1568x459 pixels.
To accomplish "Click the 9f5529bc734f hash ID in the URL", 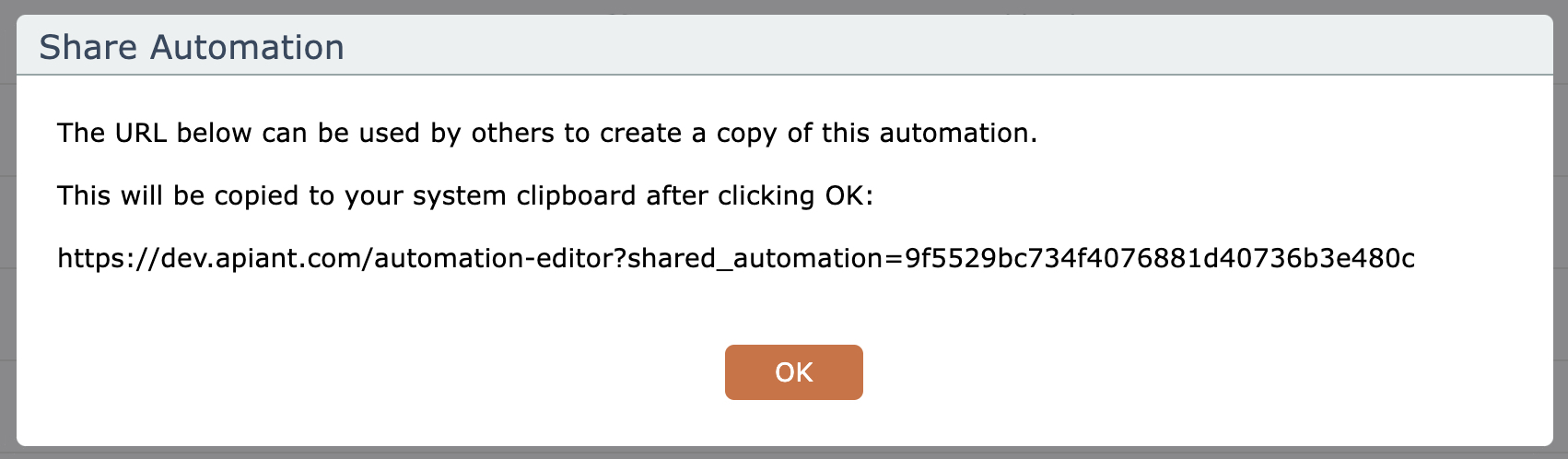I will [x=1159, y=258].
